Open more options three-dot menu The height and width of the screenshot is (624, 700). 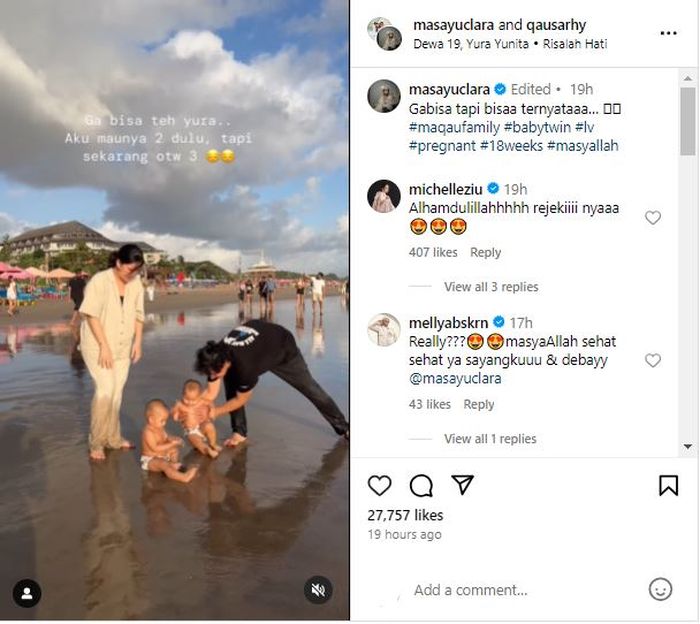point(668,33)
